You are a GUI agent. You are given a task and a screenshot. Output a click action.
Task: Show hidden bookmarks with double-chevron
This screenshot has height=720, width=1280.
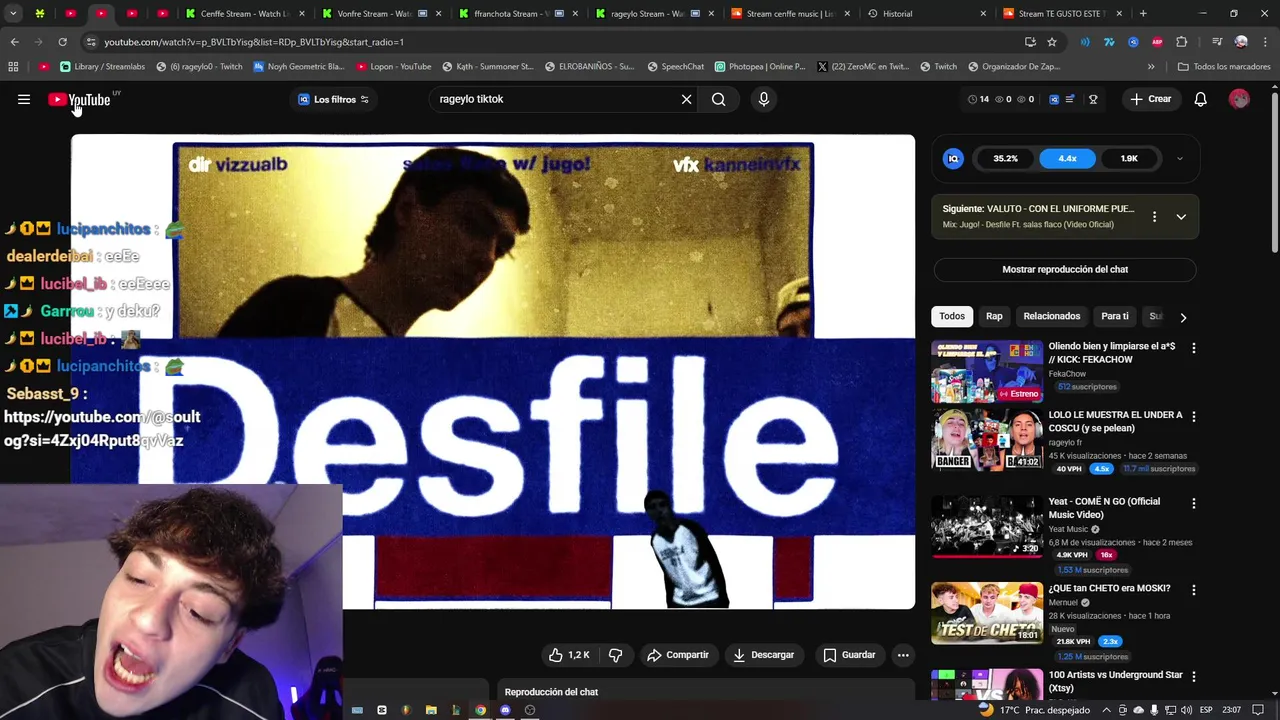1151,67
